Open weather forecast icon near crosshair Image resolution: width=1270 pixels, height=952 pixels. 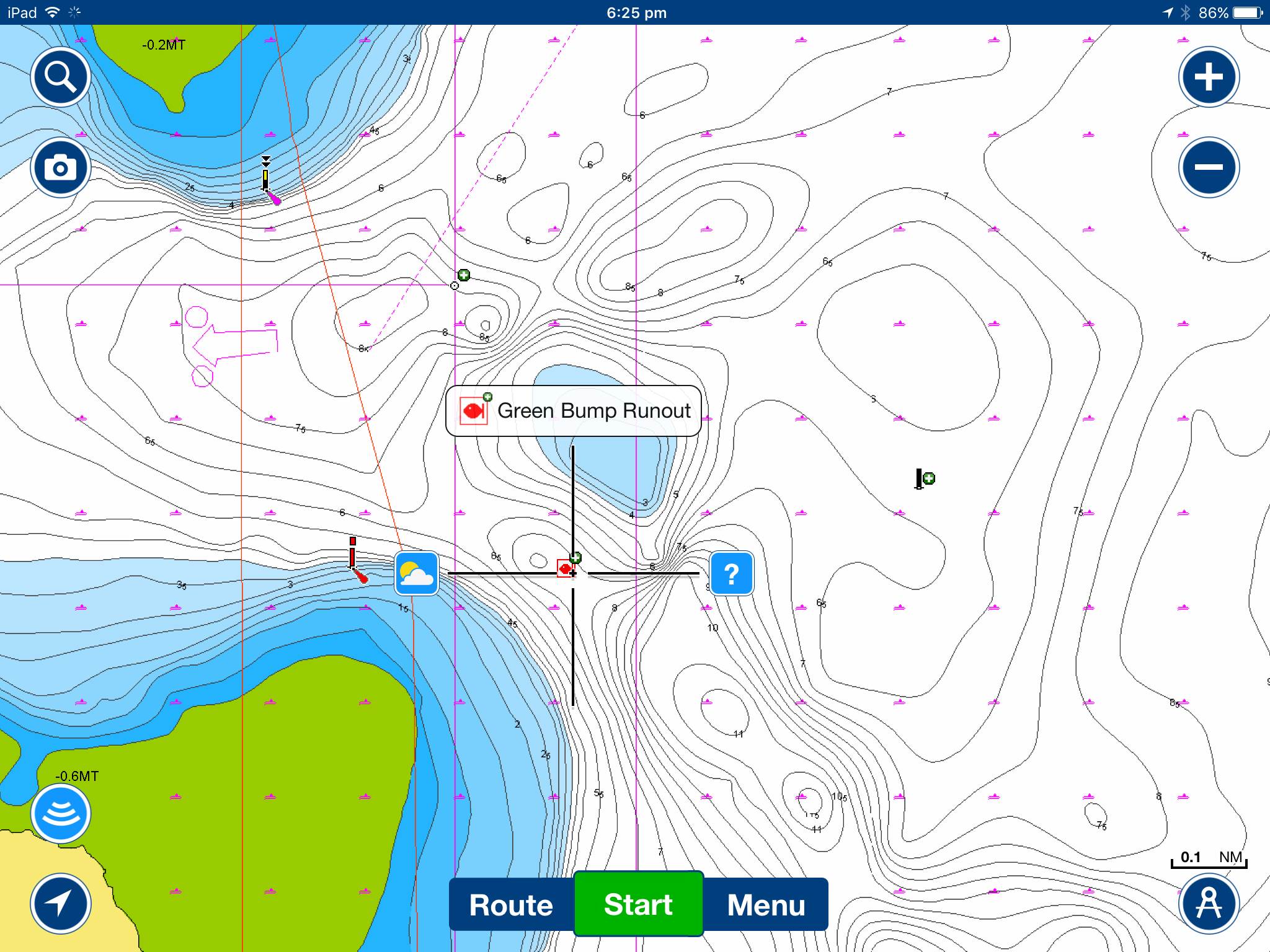[x=417, y=573]
